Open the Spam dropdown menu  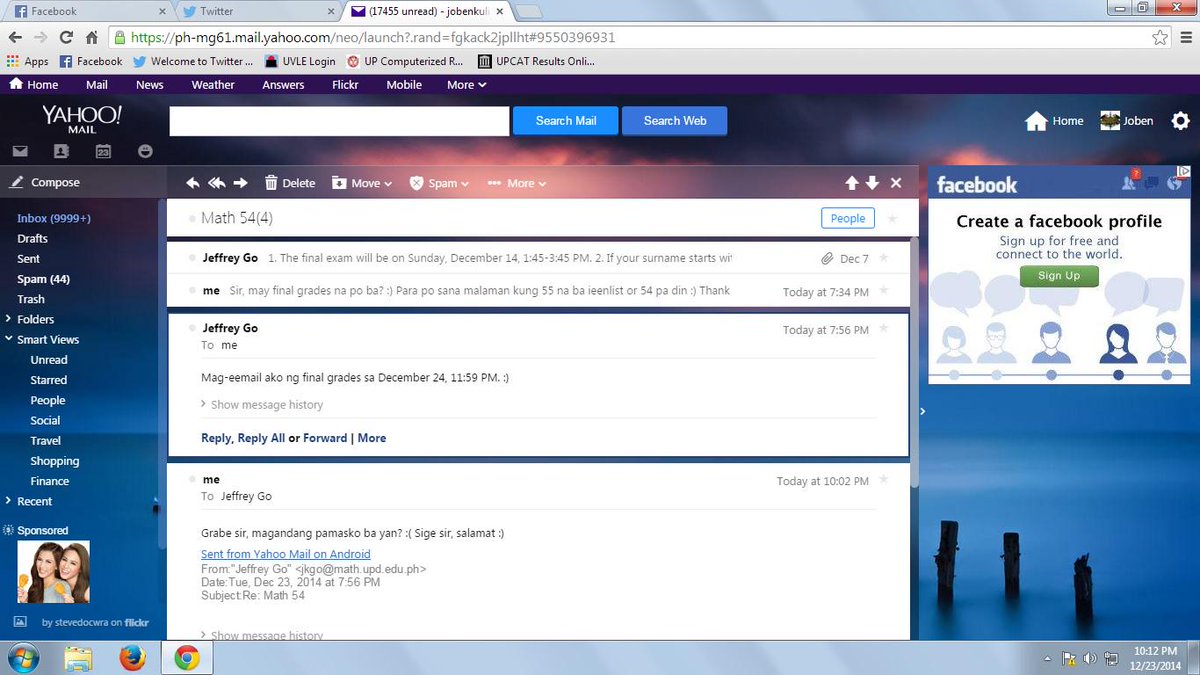click(x=440, y=183)
